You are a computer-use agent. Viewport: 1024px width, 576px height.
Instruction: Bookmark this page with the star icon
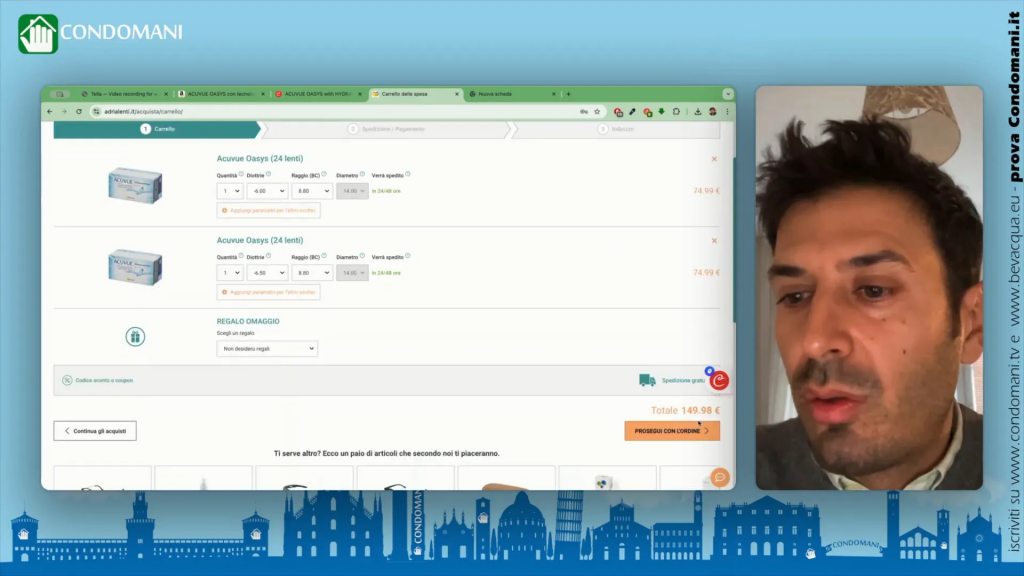pyautogui.click(x=597, y=112)
